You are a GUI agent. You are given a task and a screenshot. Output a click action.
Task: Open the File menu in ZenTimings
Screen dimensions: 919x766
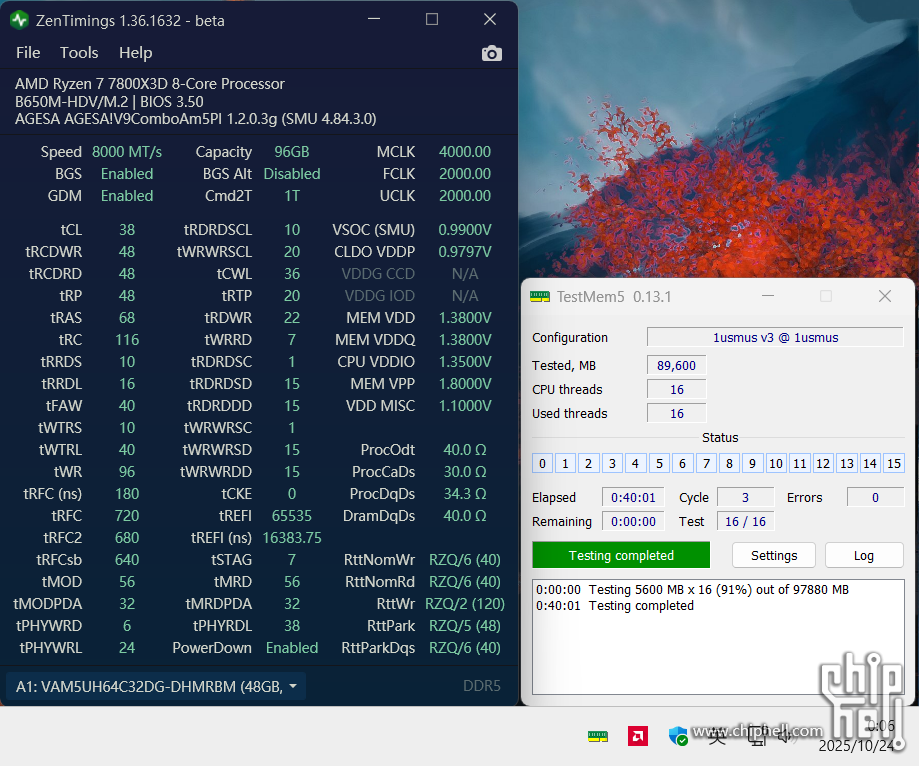point(28,53)
